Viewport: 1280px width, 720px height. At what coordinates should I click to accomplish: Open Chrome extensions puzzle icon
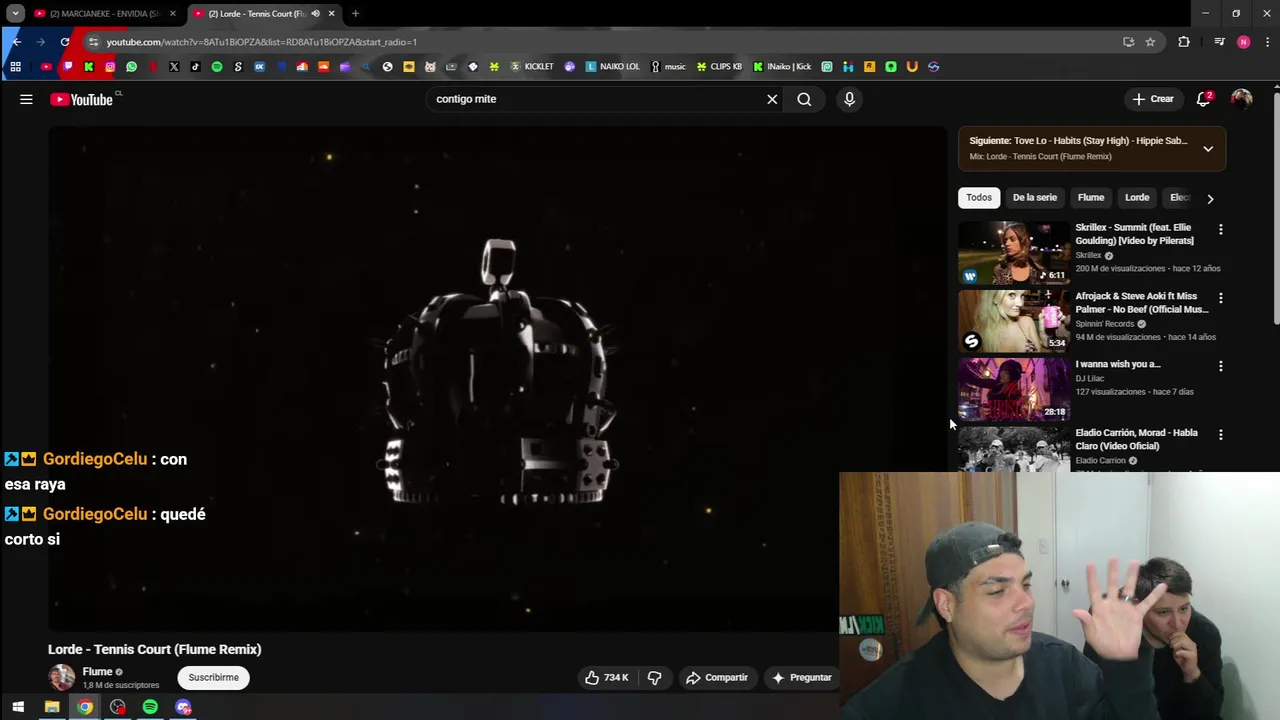click(x=1184, y=42)
